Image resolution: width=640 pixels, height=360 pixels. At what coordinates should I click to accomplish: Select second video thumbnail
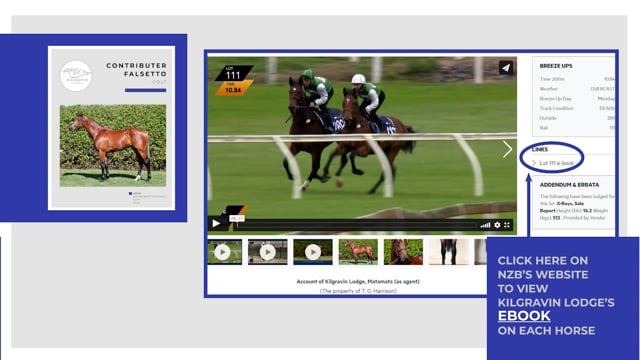click(267, 252)
